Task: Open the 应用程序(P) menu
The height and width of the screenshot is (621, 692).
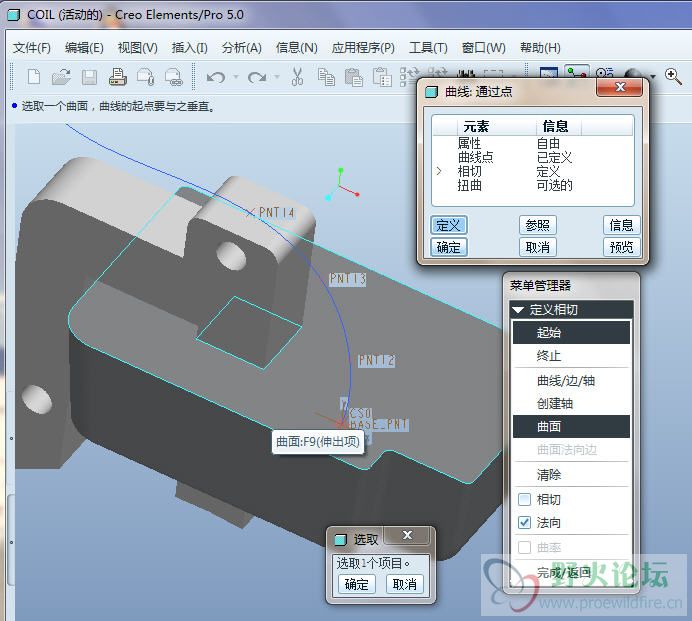Action: point(363,48)
